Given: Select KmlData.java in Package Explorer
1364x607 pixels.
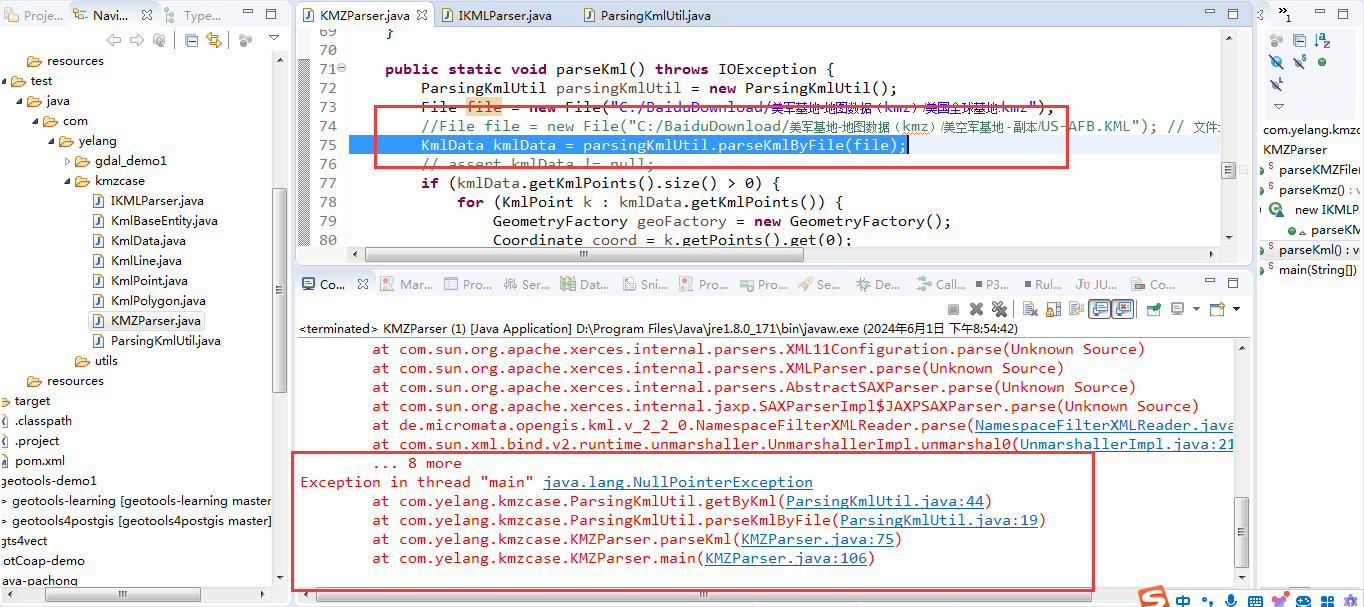Looking at the screenshot, I should click(x=149, y=240).
